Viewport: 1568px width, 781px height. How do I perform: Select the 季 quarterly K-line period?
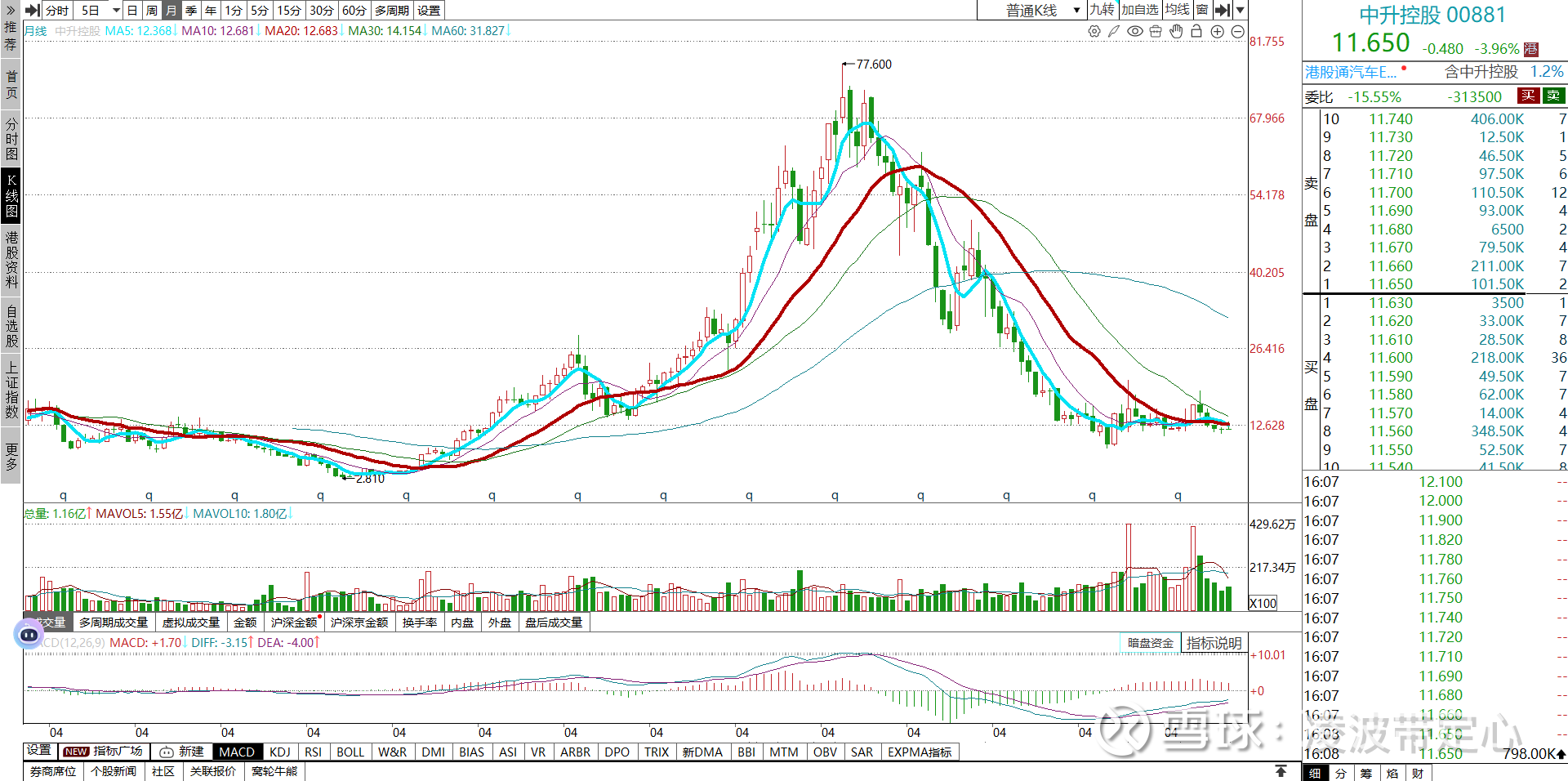click(x=191, y=11)
